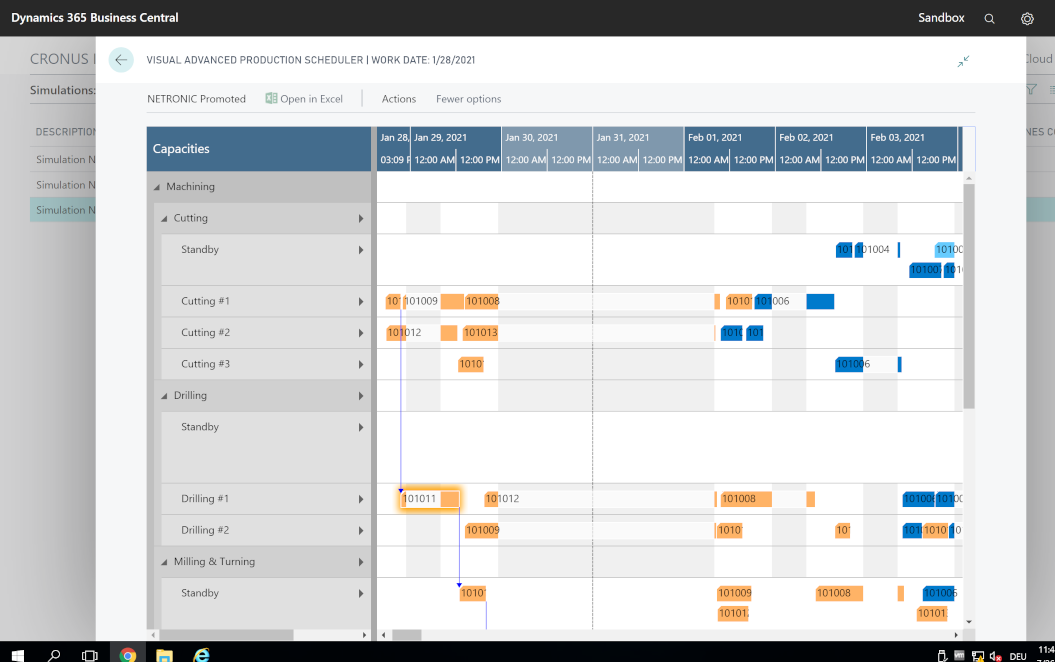
Task: Open Task View from the taskbar
Action: [89, 654]
